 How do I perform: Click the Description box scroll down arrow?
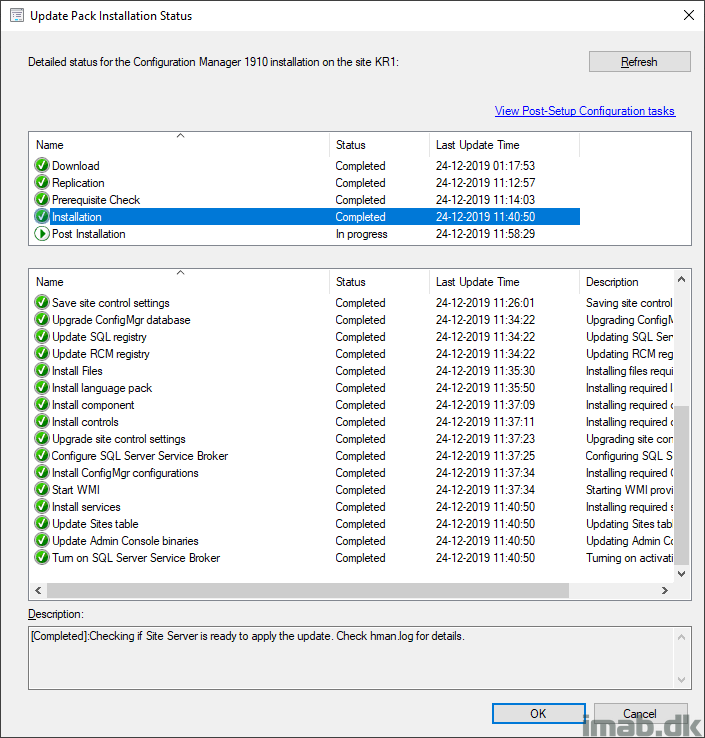click(x=681, y=680)
